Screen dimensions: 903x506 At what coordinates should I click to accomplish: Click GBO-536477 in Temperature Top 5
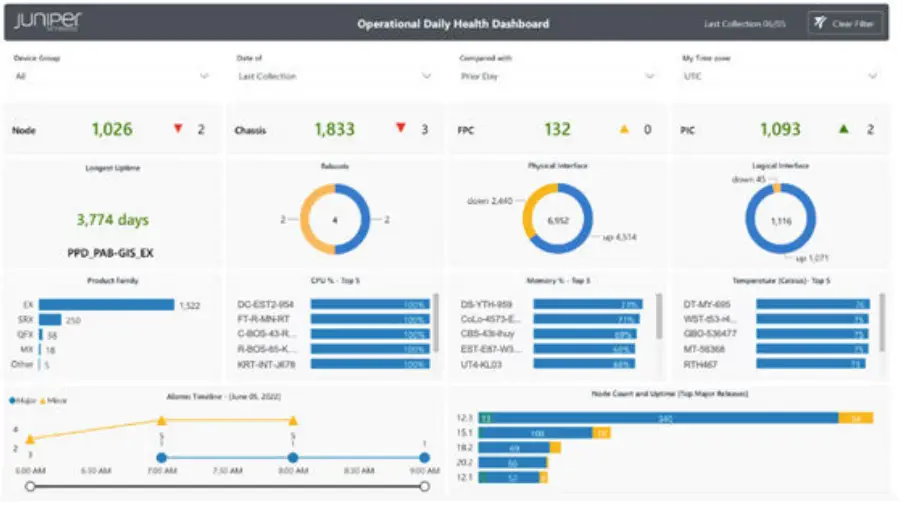point(710,334)
